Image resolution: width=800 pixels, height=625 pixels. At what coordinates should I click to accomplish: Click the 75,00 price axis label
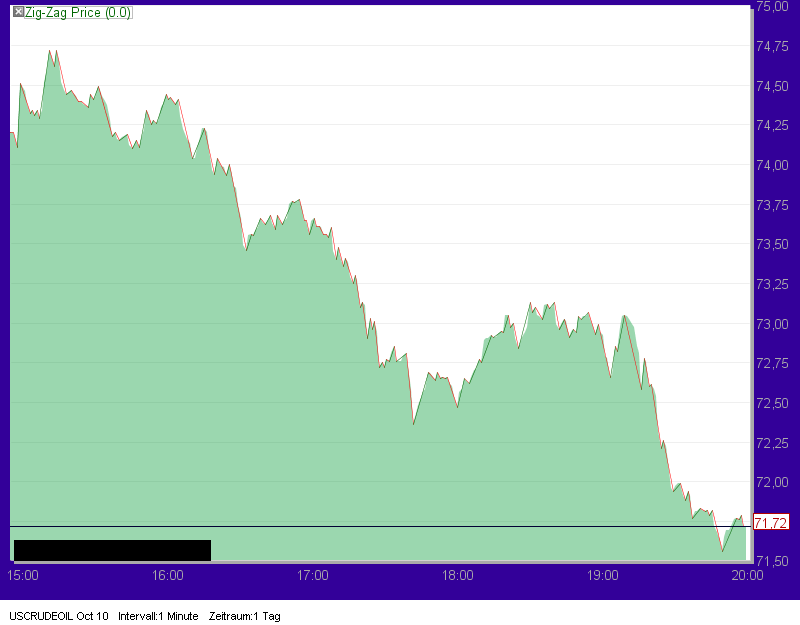pyautogui.click(x=772, y=7)
